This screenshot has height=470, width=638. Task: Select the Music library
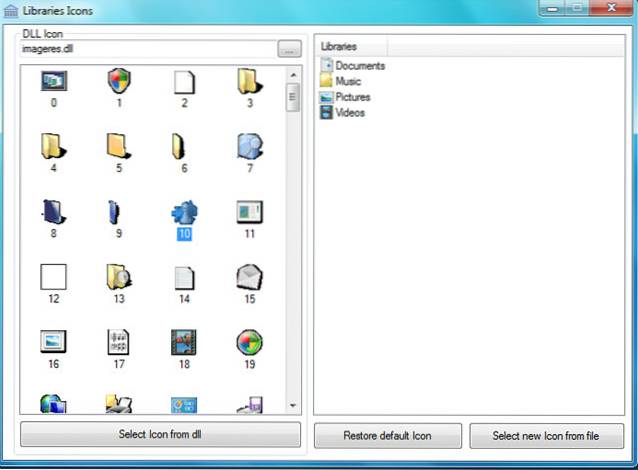point(341,81)
